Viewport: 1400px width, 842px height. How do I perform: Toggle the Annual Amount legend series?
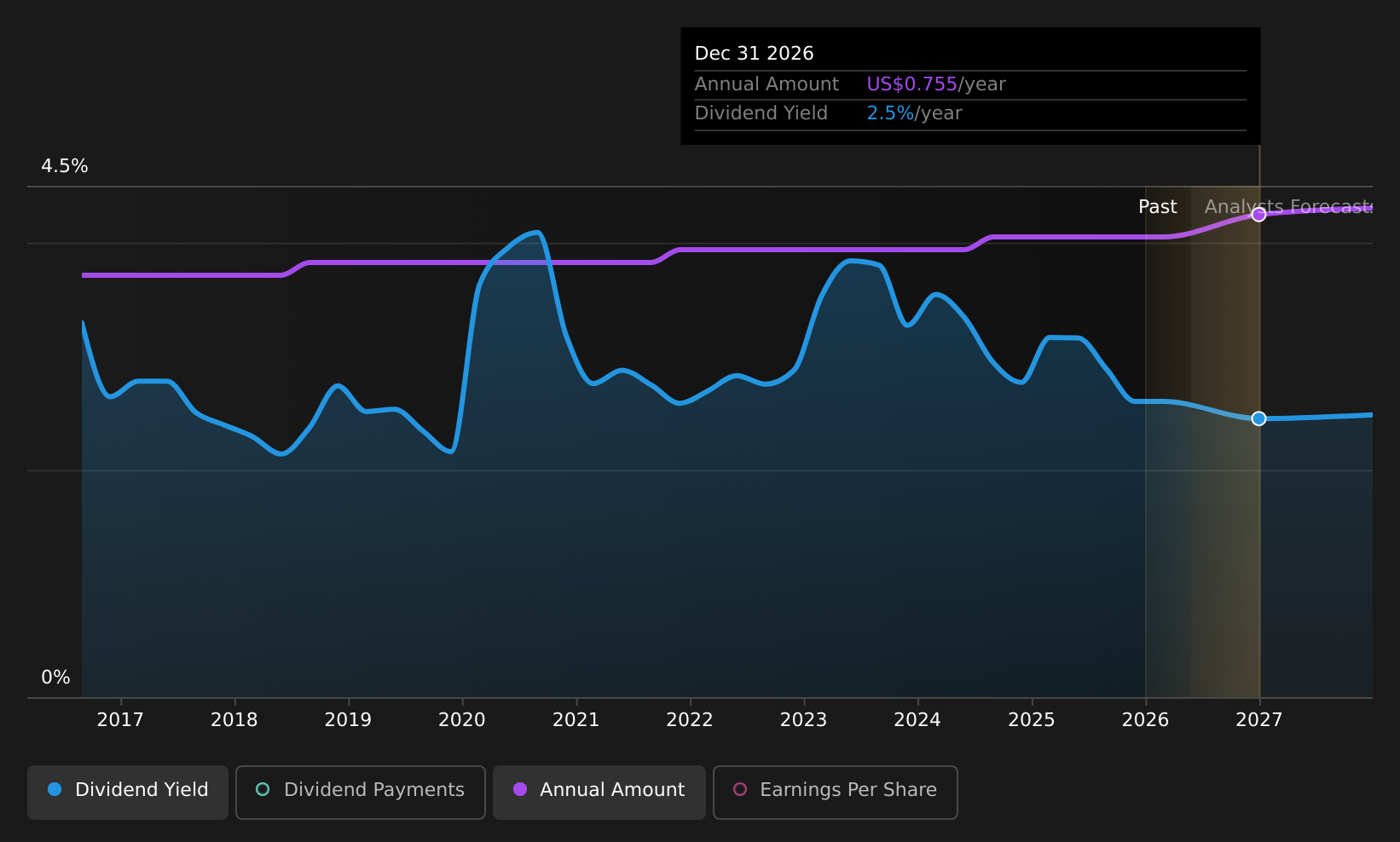click(x=599, y=792)
